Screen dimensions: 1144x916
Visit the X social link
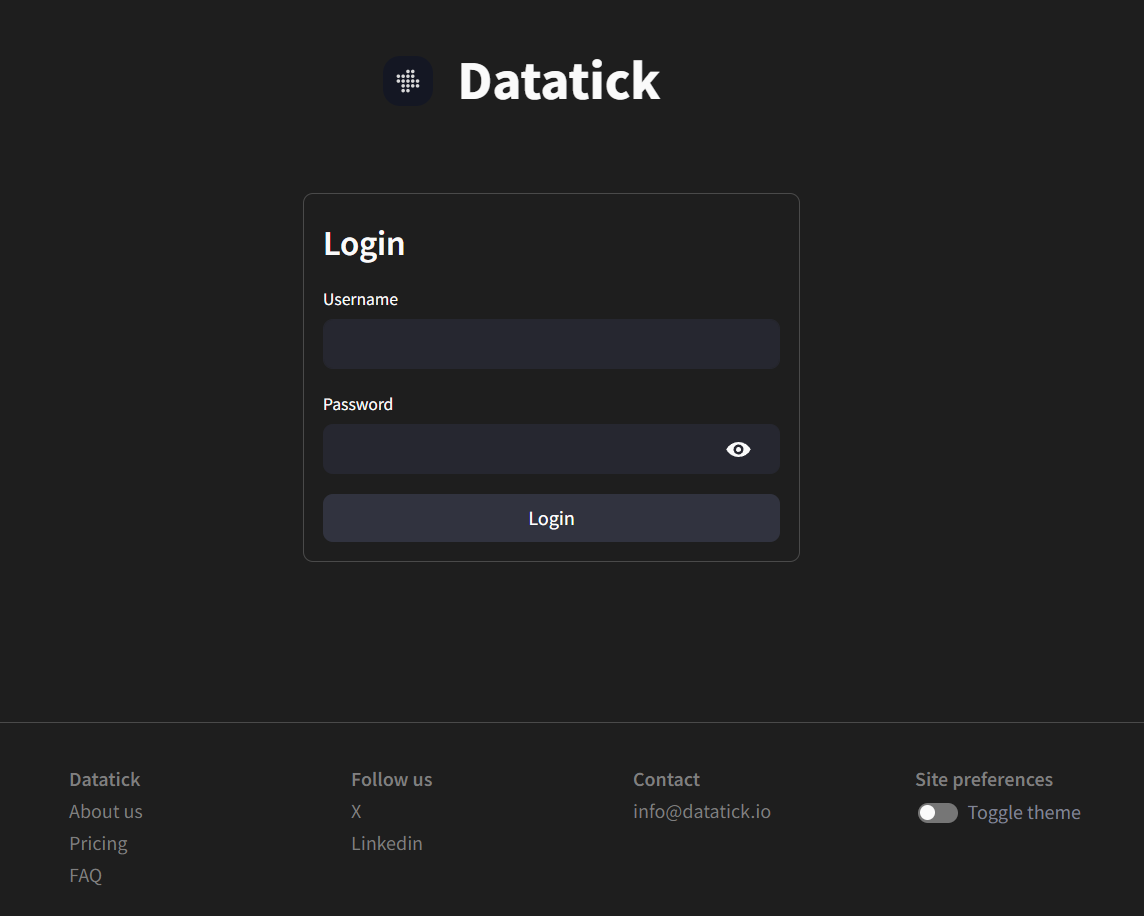pyautogui.click(x=356, y=812)
